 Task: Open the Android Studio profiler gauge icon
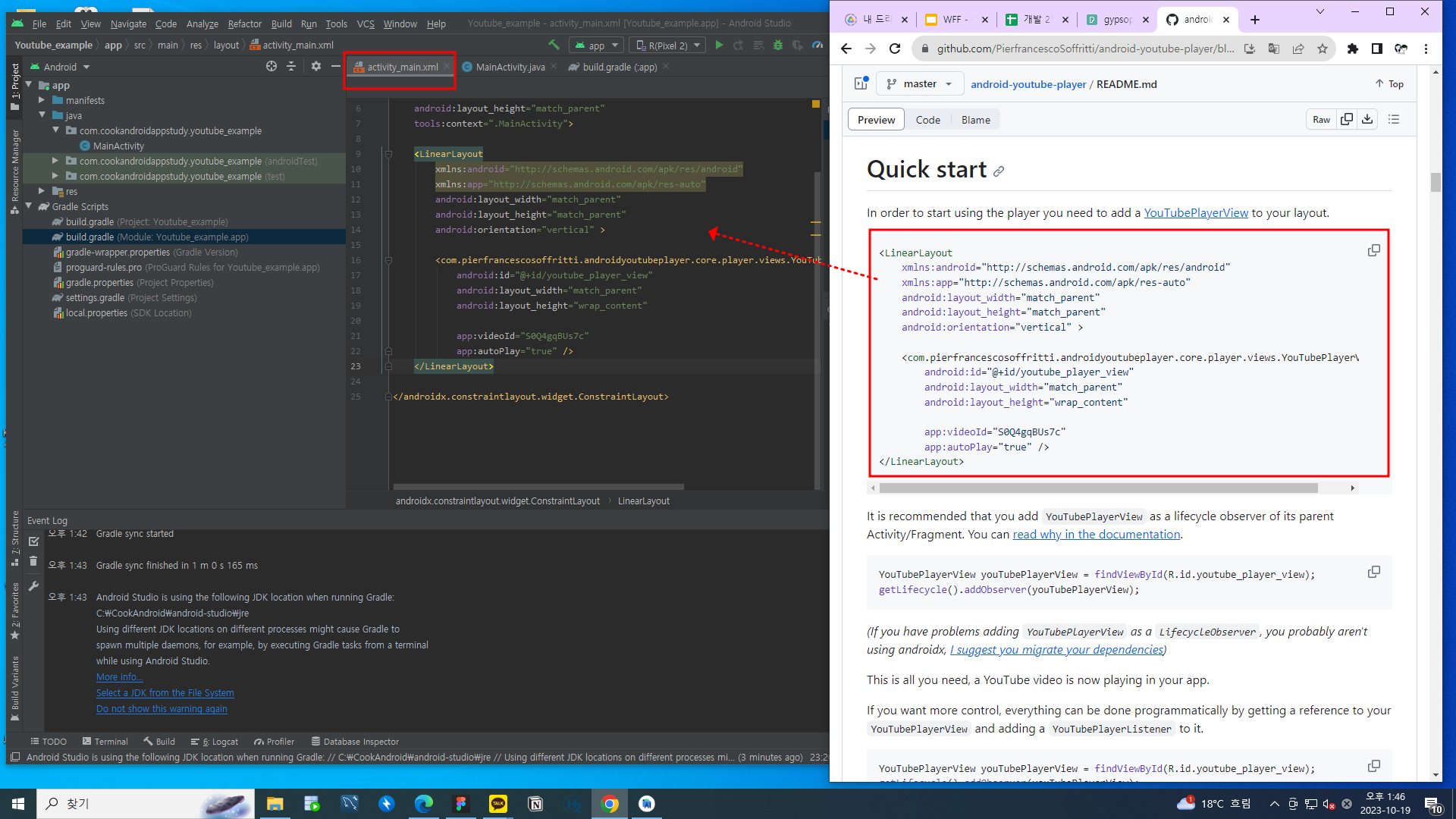click(817, 45)
